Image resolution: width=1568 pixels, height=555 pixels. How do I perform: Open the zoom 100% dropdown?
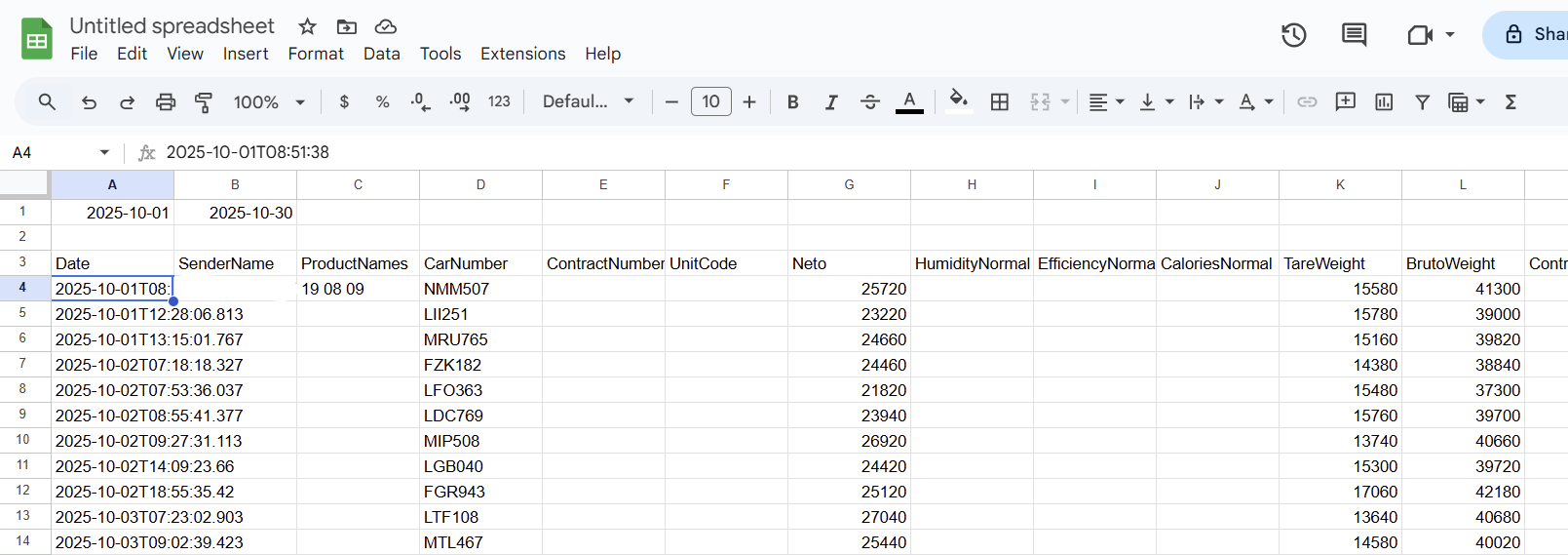269,101
